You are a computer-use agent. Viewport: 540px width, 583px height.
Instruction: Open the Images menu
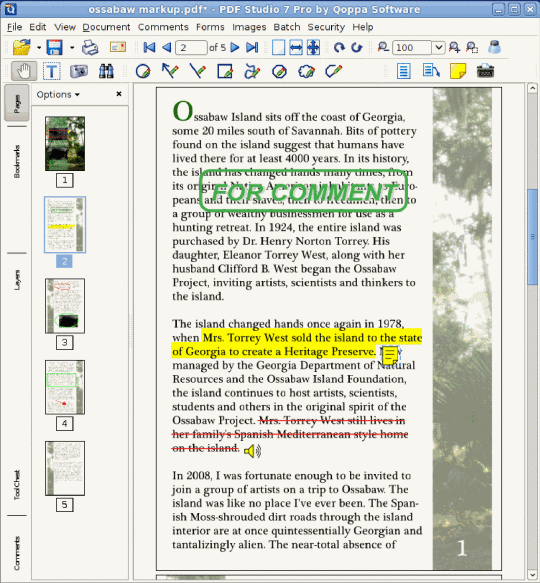point(249,27)
